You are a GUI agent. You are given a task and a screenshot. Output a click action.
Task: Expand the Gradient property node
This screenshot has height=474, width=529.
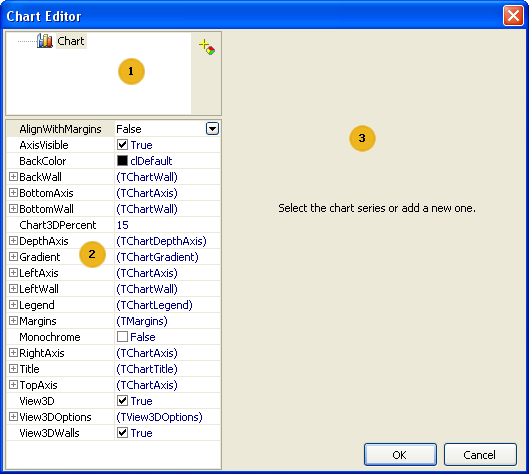pos(13,257)
